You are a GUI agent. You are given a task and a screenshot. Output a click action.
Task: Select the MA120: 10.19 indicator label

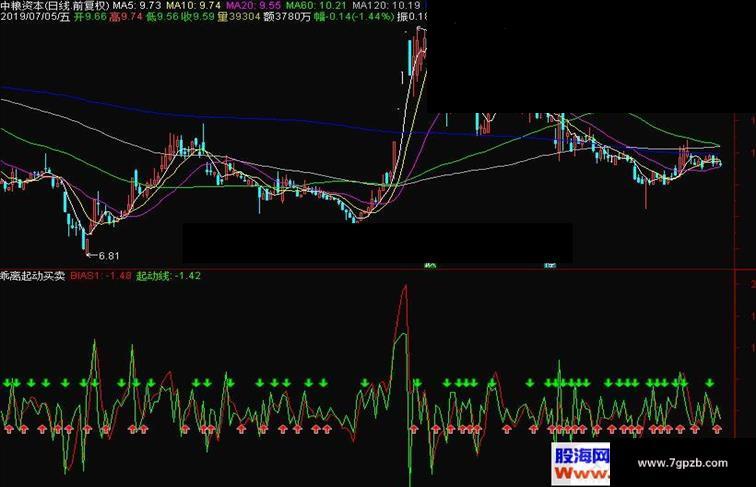[386, 5]
